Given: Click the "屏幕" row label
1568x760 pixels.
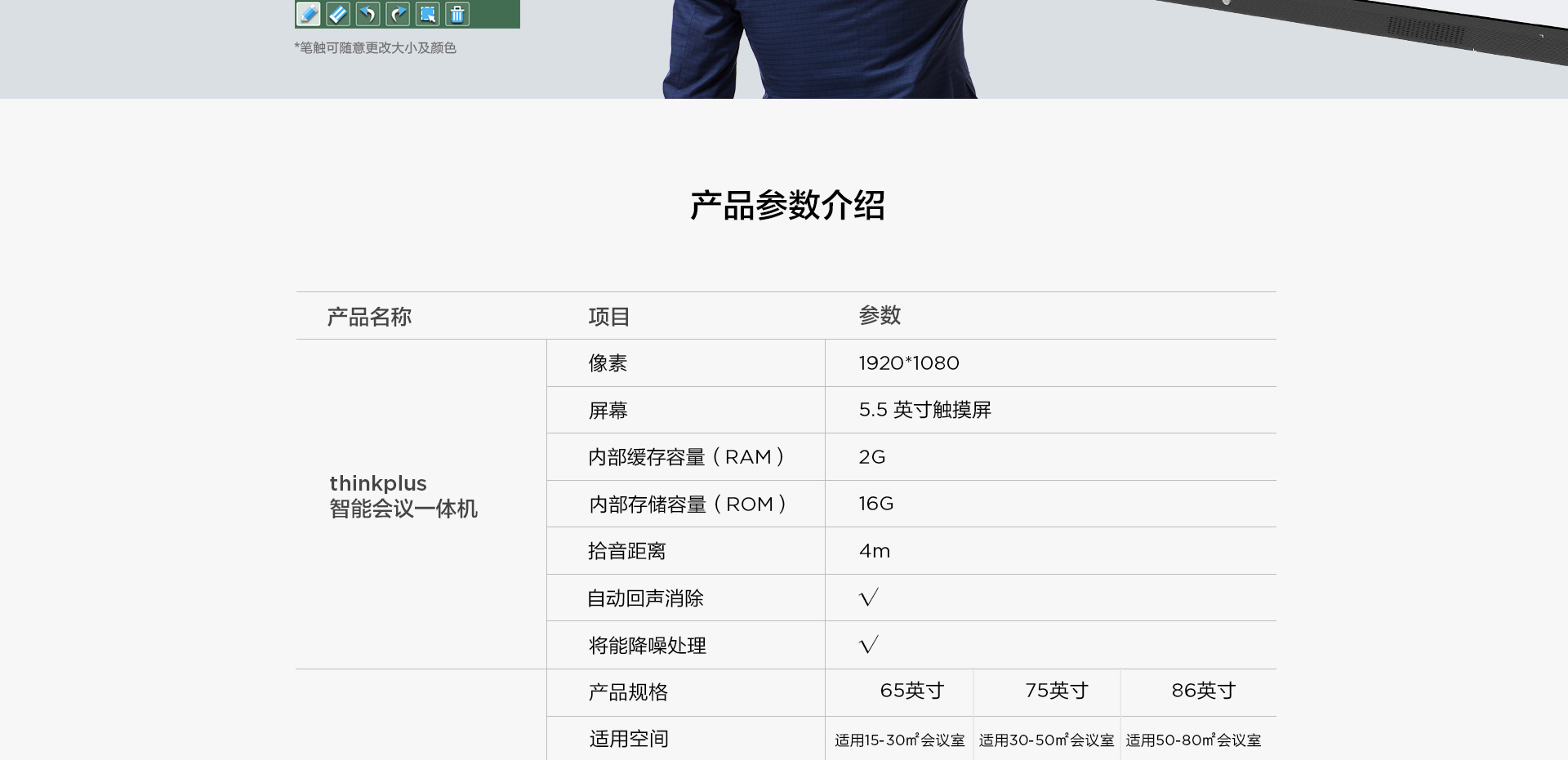Looking at the screenshot, I should click(x=608, y=411).
